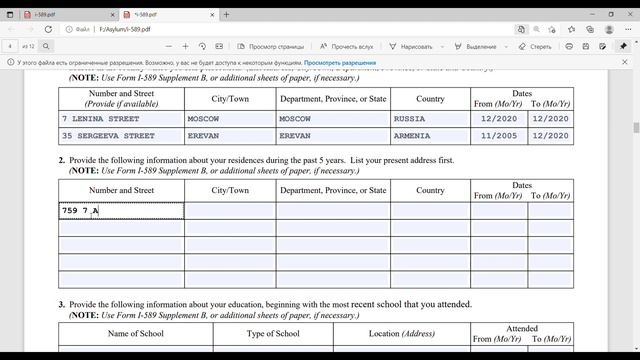Zoom out of the PDF

pos(169,47)
